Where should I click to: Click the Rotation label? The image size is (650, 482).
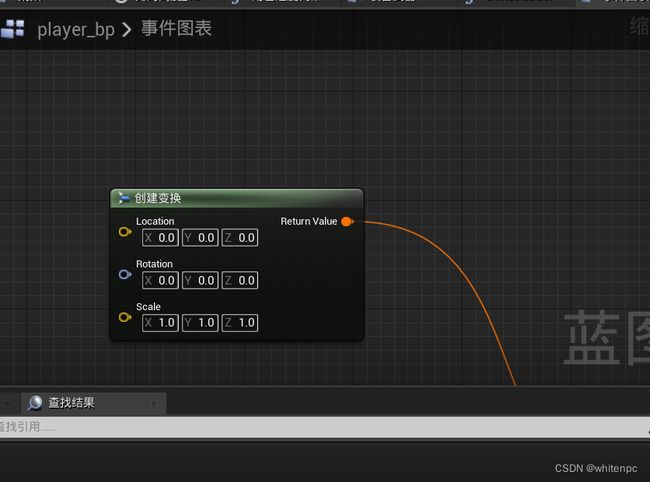(x=154, y=264)
